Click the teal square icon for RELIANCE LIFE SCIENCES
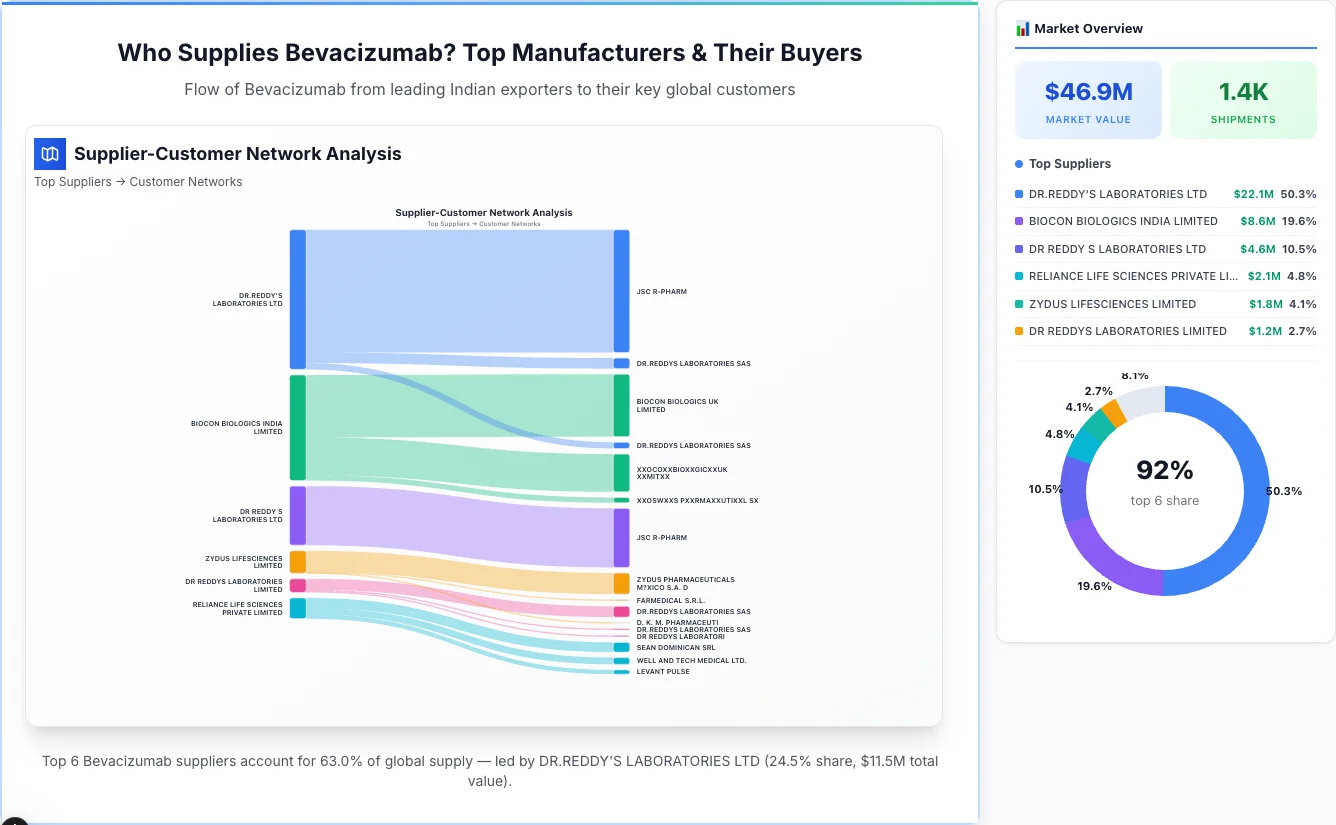Screen dimensions: 1336x825 (1017, 276)
